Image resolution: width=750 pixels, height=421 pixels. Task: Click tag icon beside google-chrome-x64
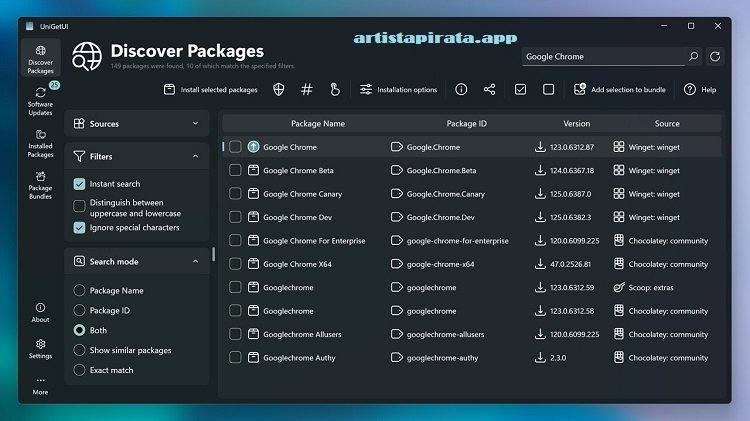coord(397,264)
